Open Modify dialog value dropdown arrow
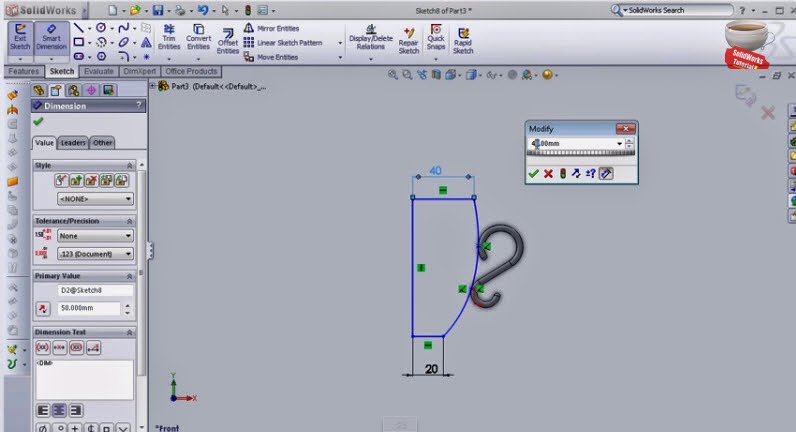The height and width of the screenshot is (432, 796). click(619, 144)
